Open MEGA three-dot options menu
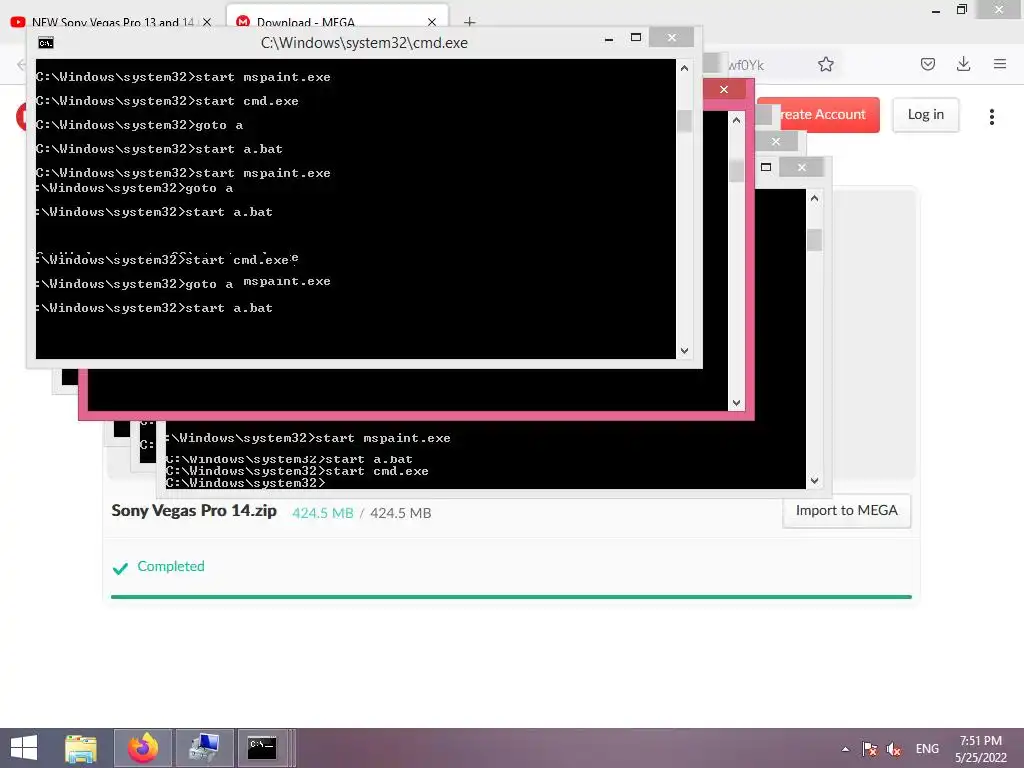1024x768 pixels. click(x=991, y=116)
